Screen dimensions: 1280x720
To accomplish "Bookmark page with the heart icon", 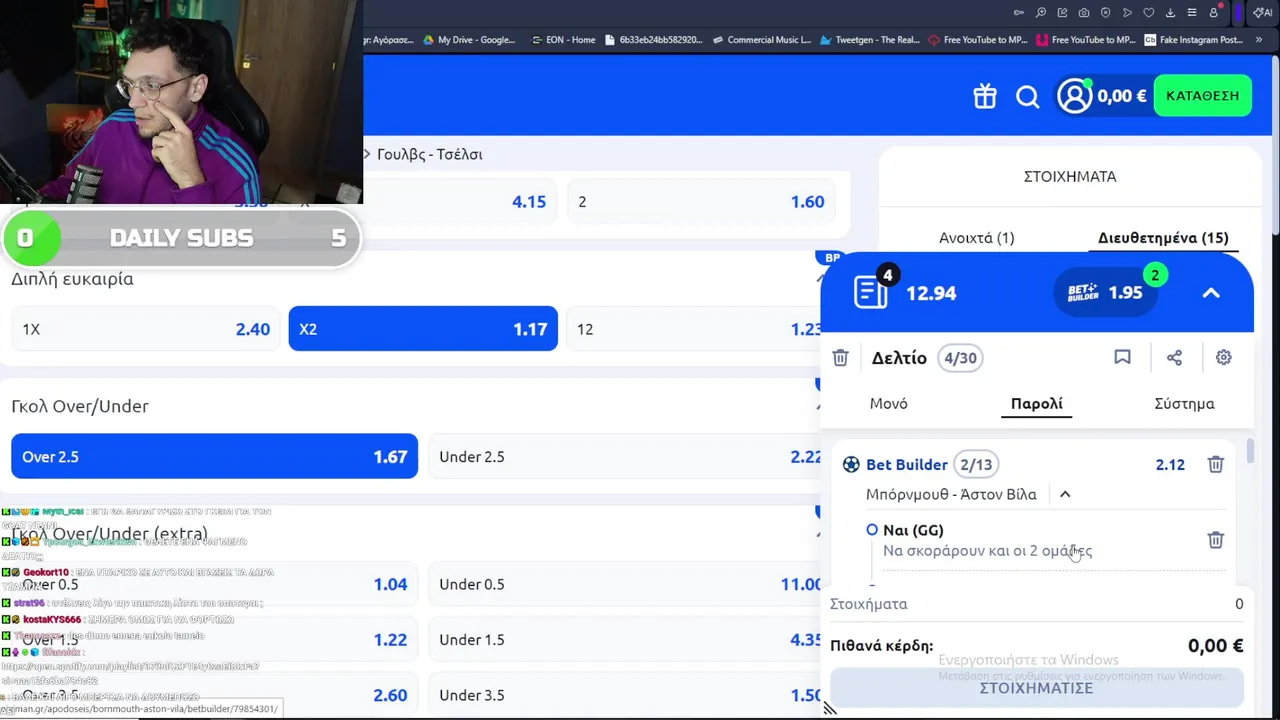I will click(x=1149, y=13).
